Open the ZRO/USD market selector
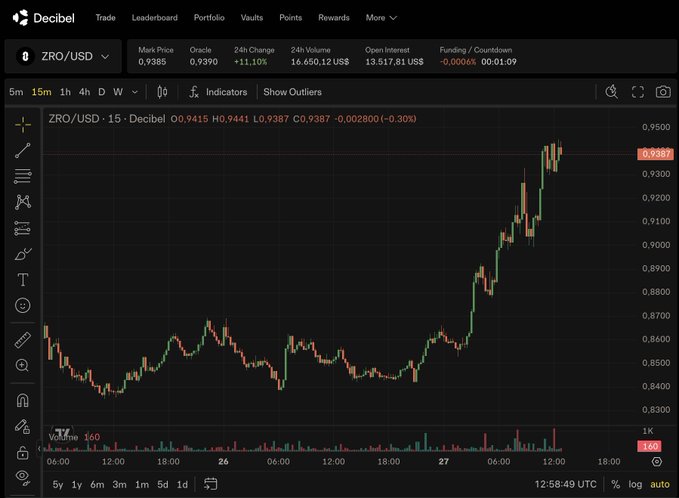679x498 pixels. [63, 56]
